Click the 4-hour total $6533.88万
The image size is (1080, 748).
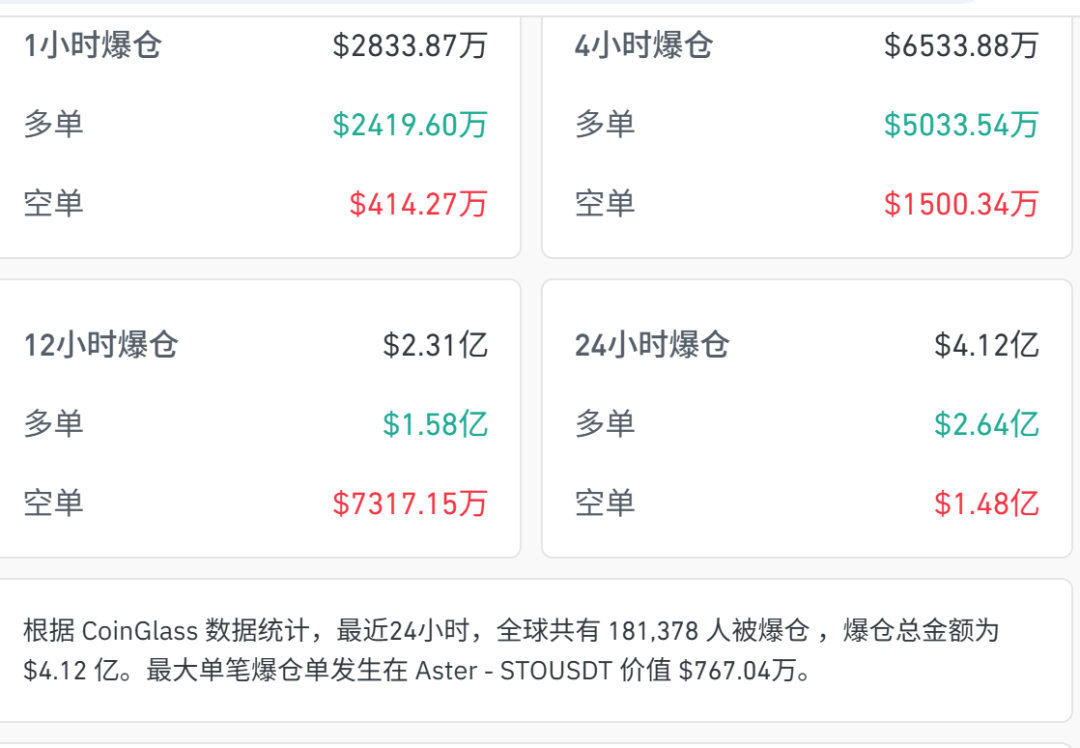pos(961,45)
